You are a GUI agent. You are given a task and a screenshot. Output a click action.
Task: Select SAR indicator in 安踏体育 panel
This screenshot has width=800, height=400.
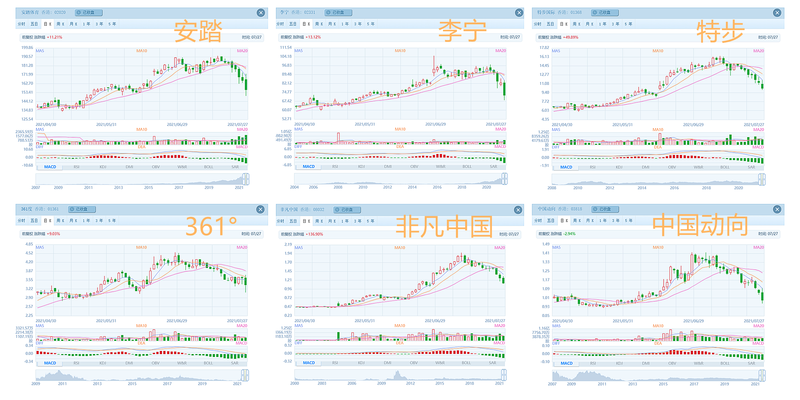pyautogui.click(x=235, y=166)
